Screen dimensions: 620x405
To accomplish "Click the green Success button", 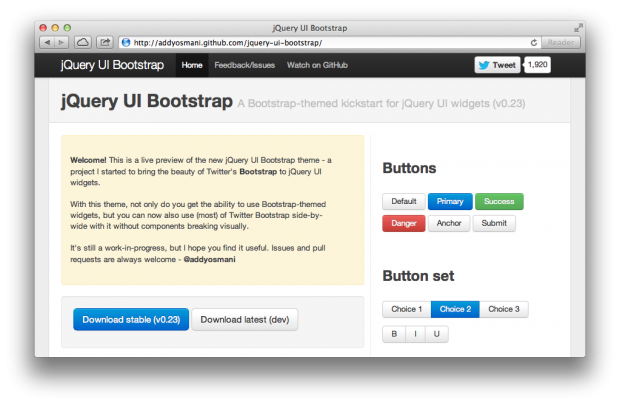I will [x=499, y=201].
